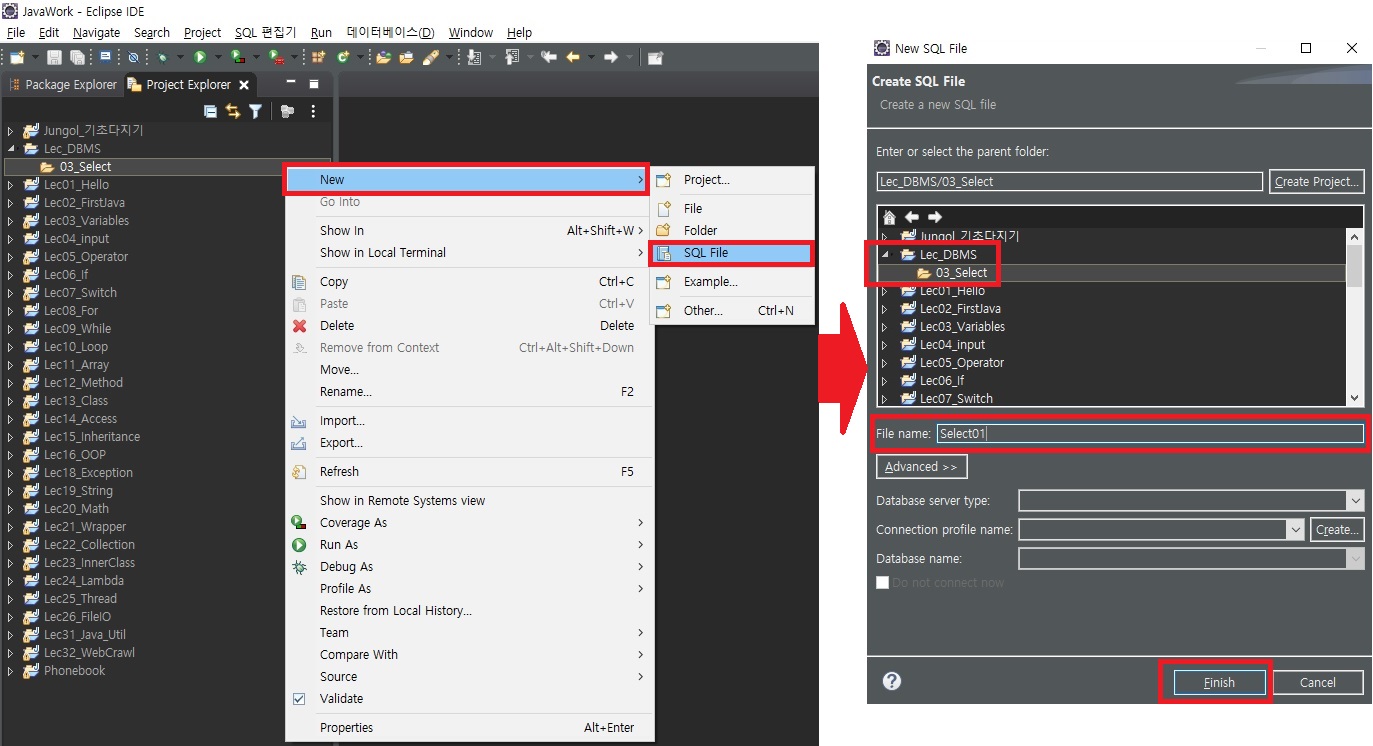Select Phonebook project in Project Explorer
1373x746 pixels.
[74, 671]
